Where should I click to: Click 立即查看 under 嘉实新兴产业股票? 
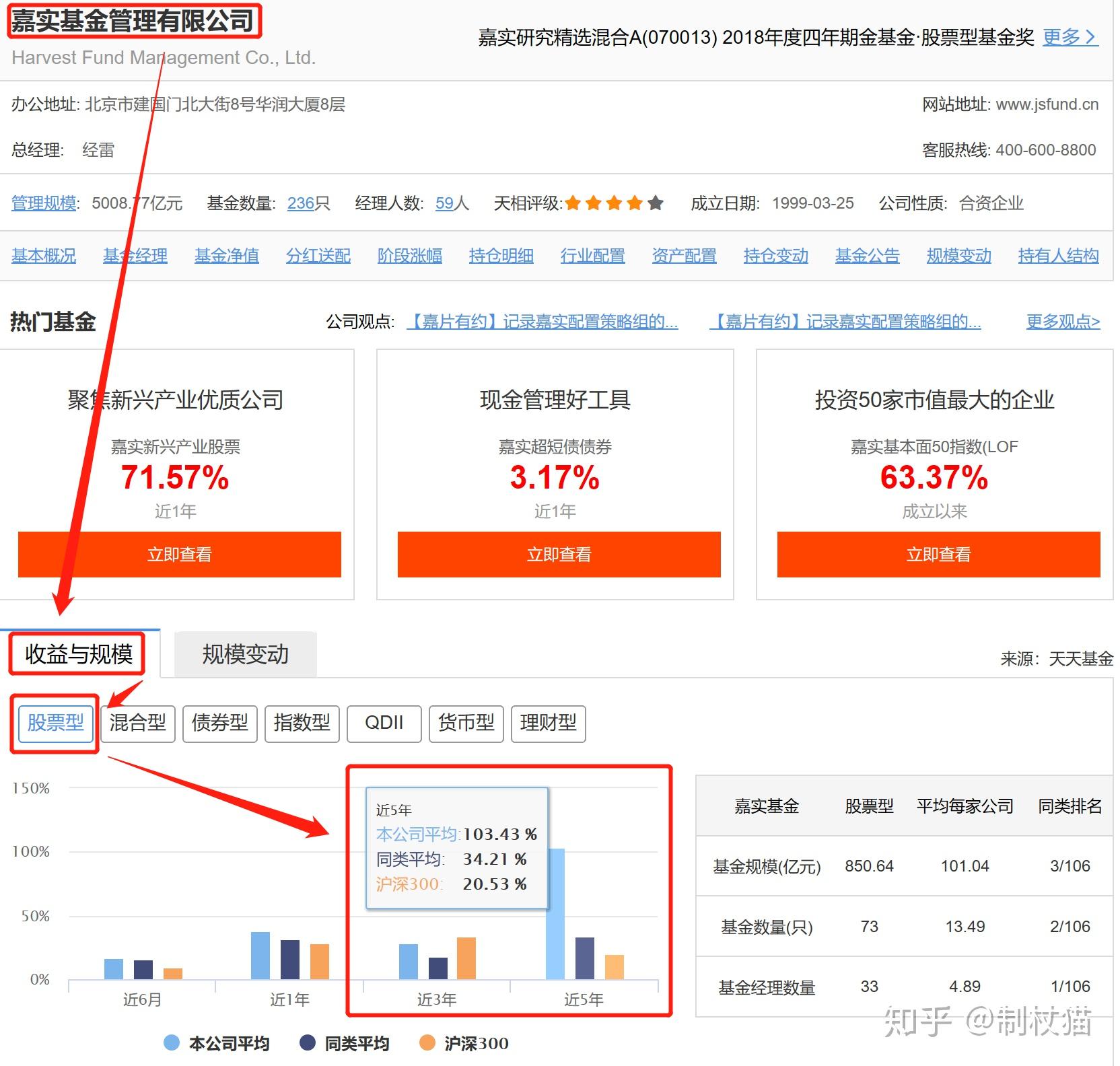pos(180,555)
